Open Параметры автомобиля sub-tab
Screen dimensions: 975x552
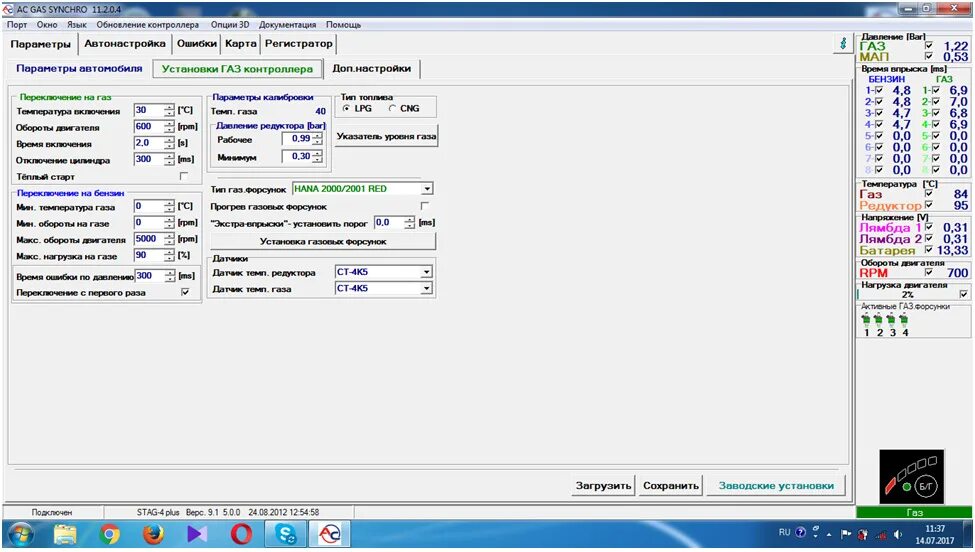tap(79, 68)
